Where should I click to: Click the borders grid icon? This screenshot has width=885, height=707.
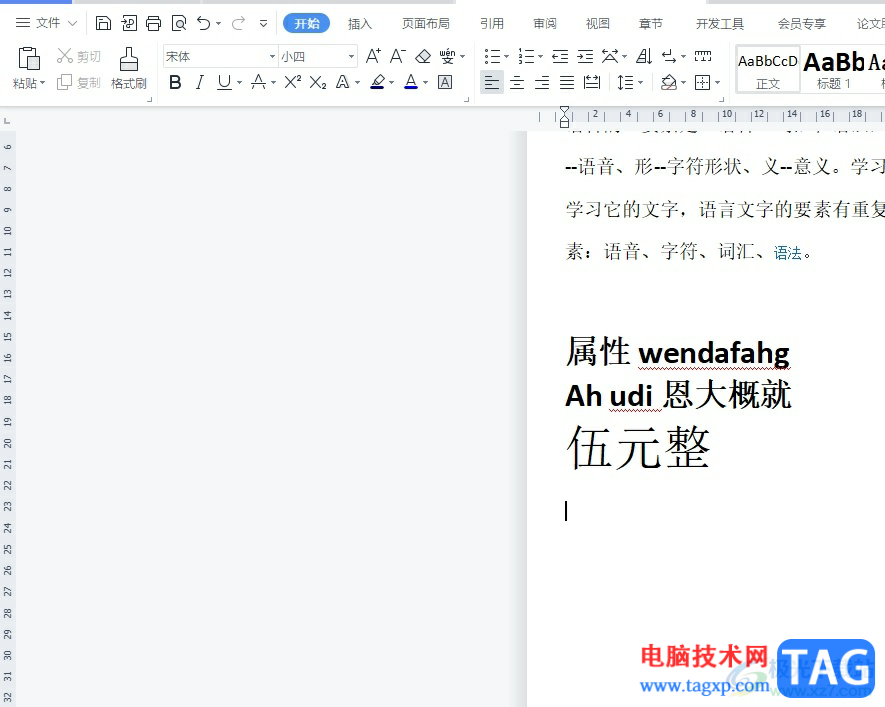tap(703, 82)
